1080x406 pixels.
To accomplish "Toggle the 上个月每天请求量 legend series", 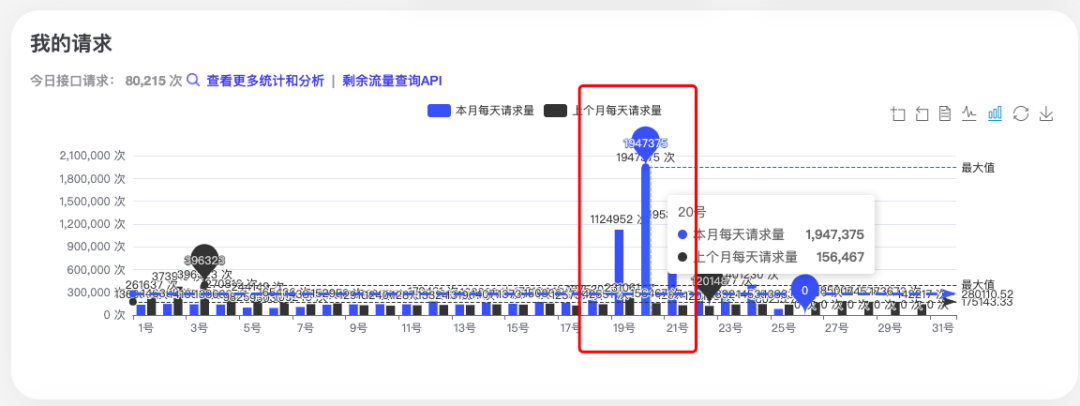I will point(603,110).
